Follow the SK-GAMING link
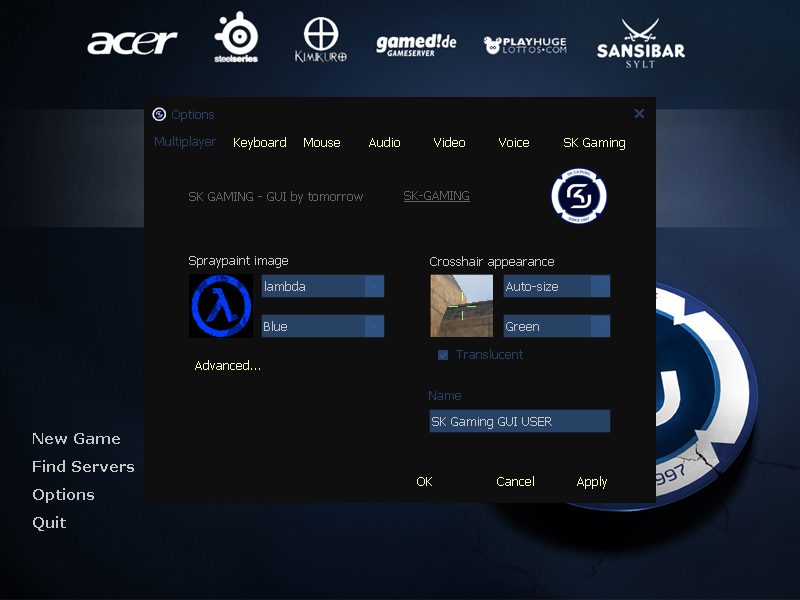Screen dimensions: 800x600 point(436,196)
